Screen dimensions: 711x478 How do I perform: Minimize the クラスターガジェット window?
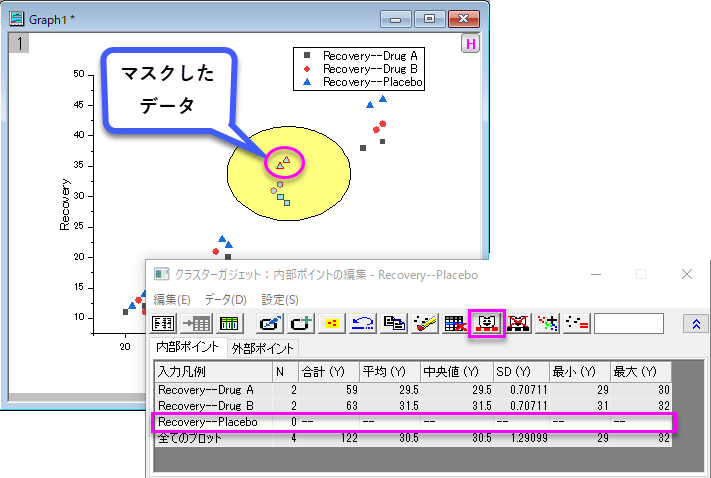(596, 274)
